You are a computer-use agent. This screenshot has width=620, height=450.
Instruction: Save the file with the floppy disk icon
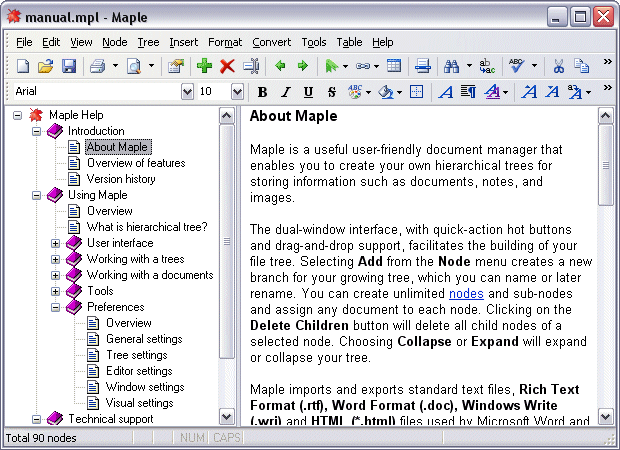[x=69, y=66]
